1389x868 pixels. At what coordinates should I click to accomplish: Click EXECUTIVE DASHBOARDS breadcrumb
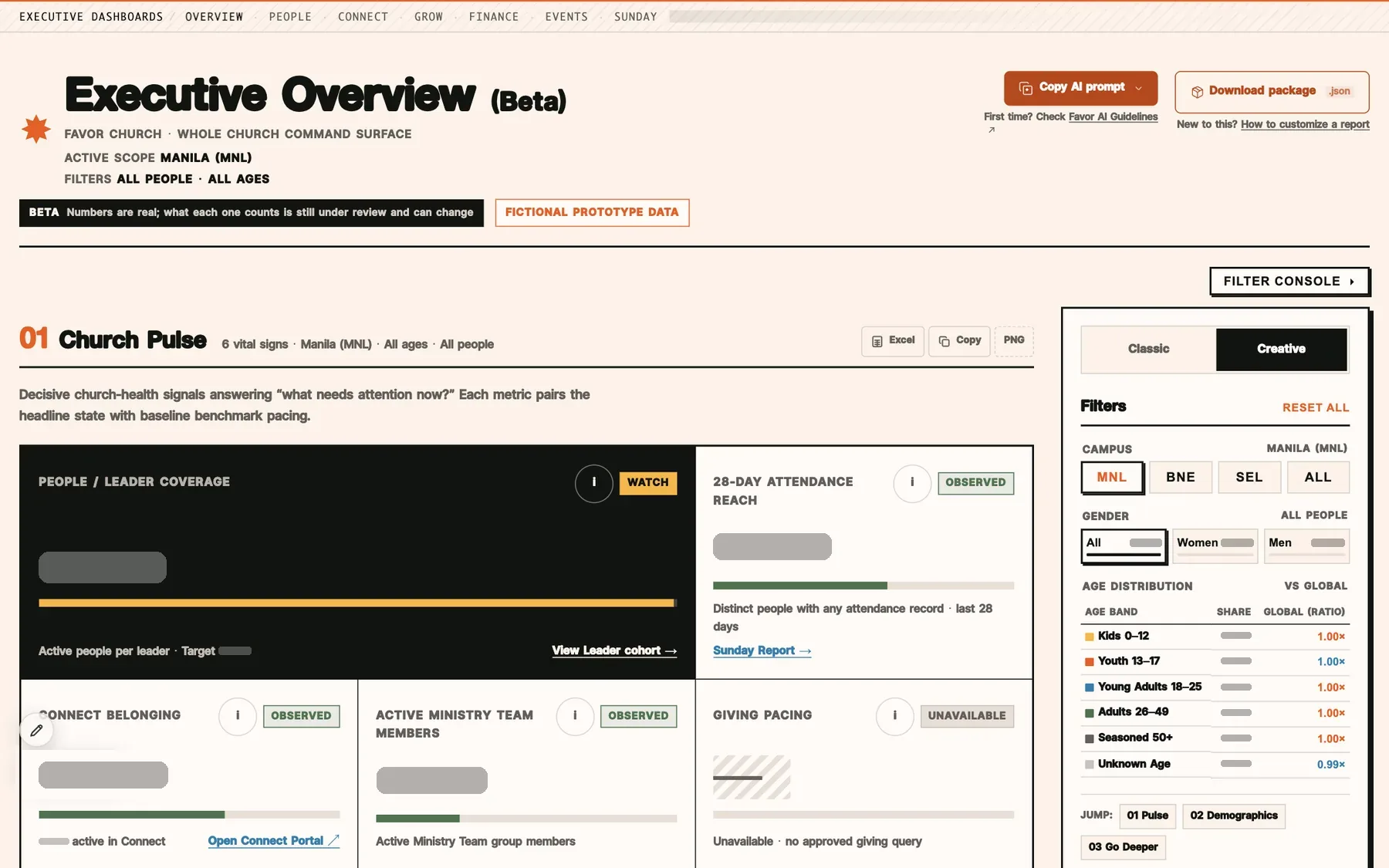(x=91, y=17)
